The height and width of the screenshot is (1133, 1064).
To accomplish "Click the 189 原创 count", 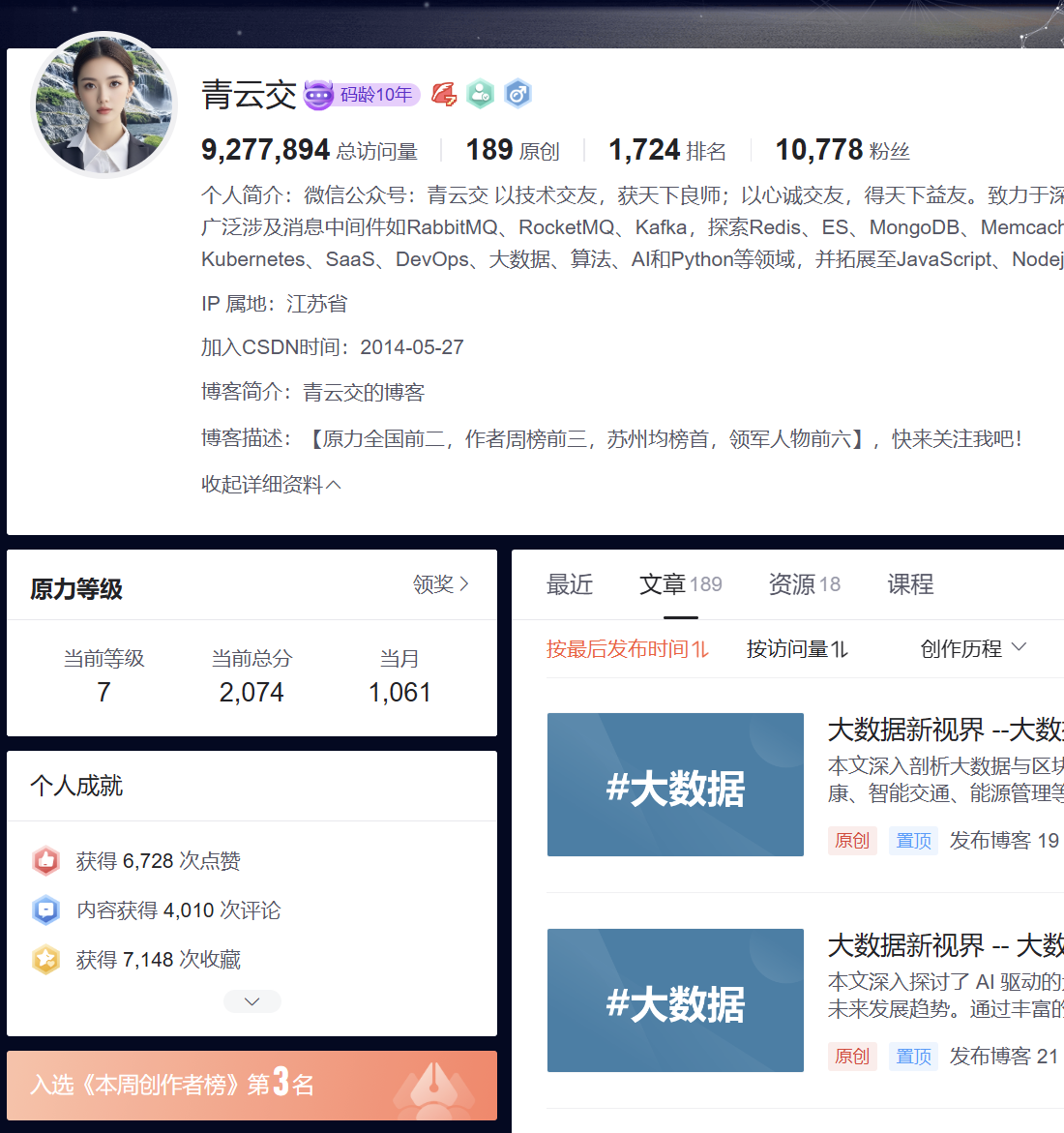I will (513, 150).
